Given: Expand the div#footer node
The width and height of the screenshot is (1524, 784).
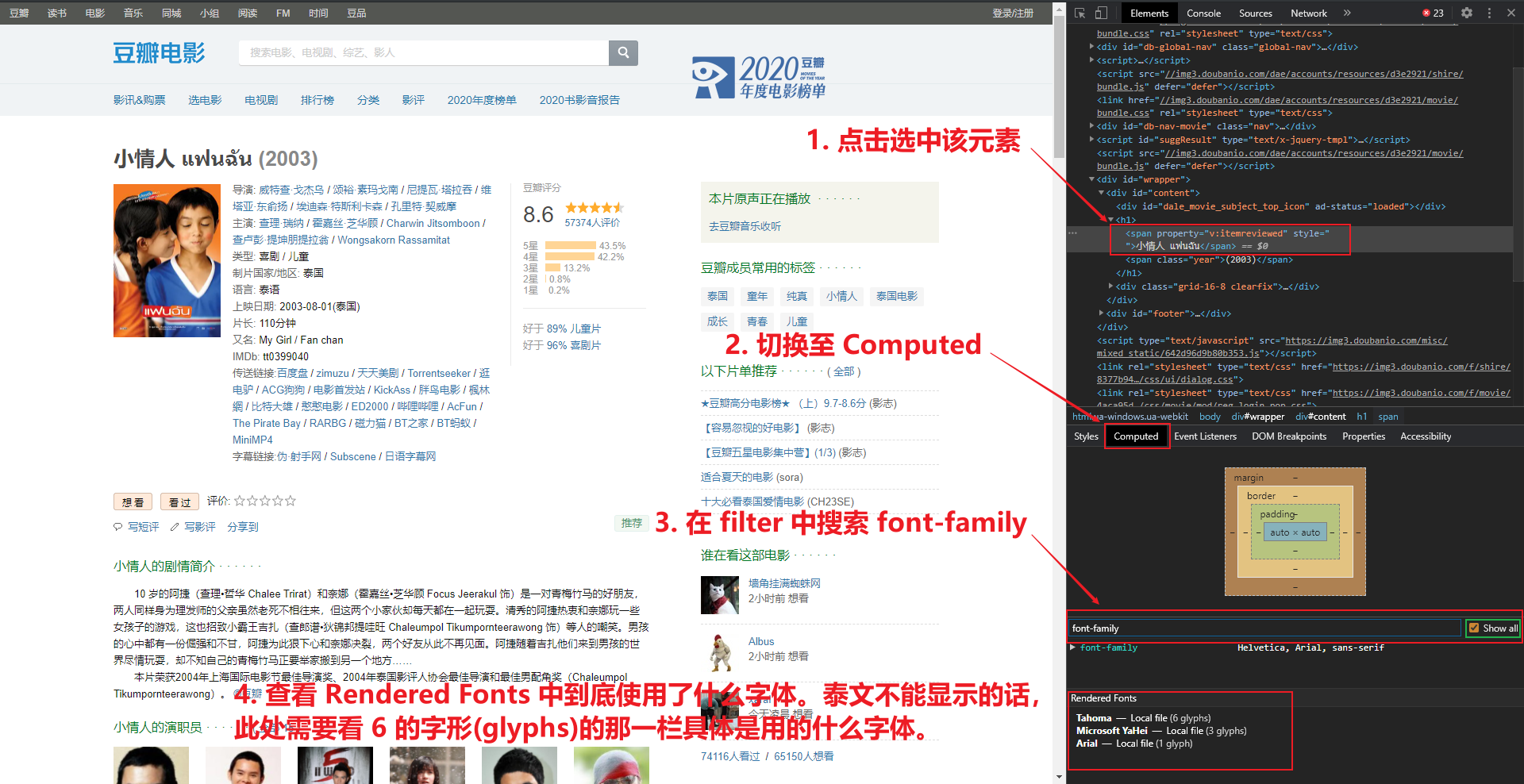Looking at the screenshot, I should coord(1102,313).
